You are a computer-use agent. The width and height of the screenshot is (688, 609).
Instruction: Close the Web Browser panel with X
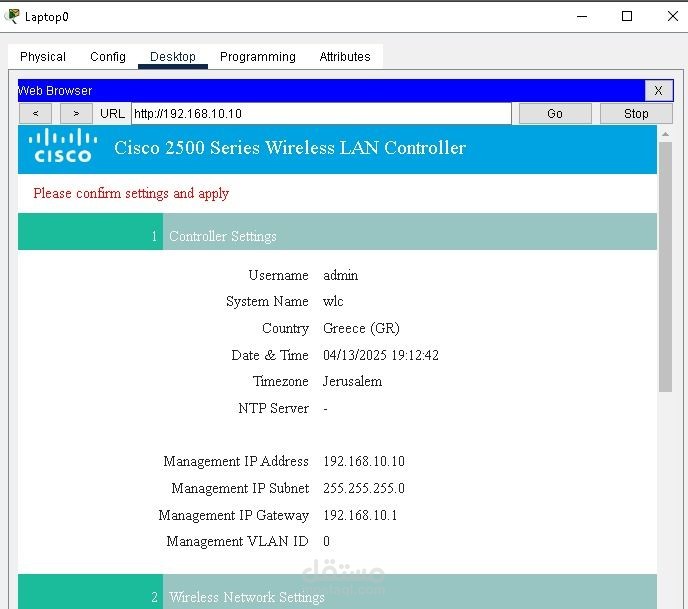point(658,90)
